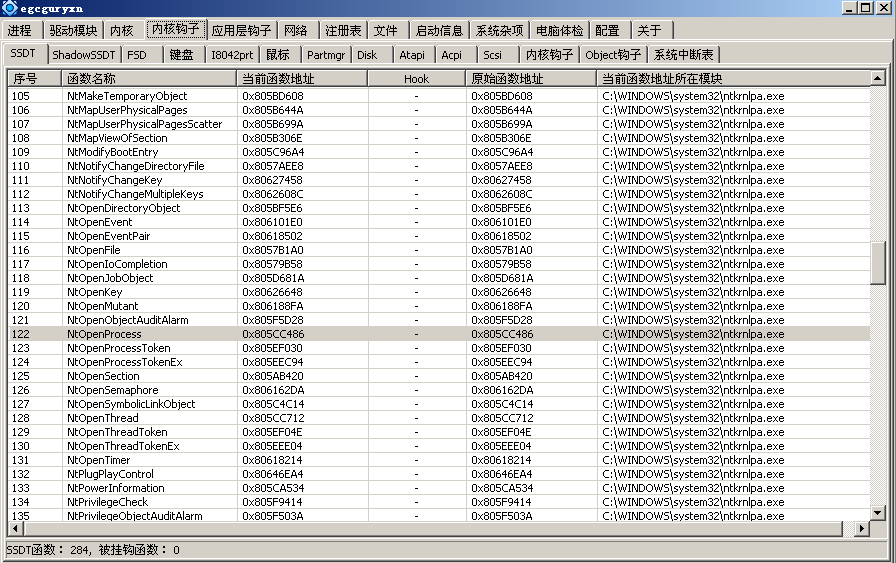Switch to the FSD sub-tab
The height and width of the screenshot is (563, 896).
click(137, 54)
